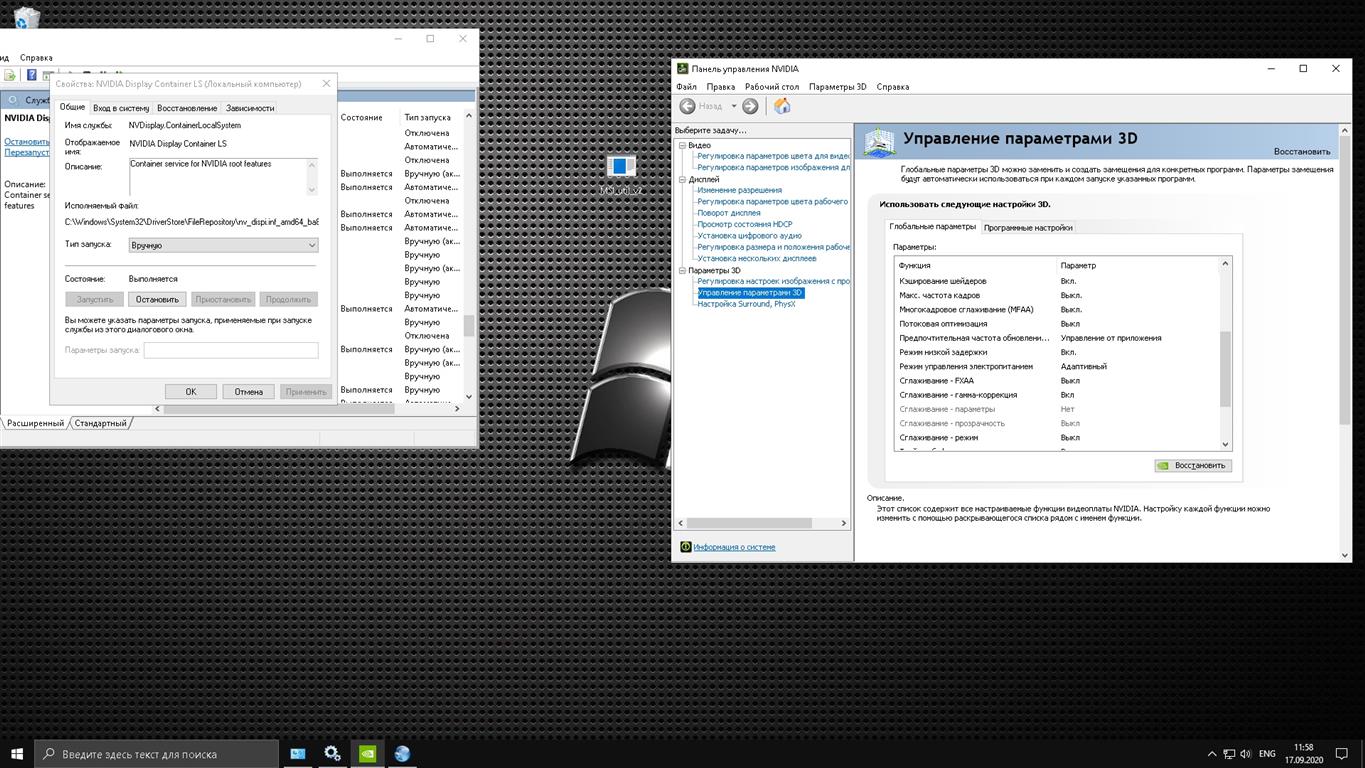Open the Восстановление tab in properties
The width and height of the screenshot is (1365, 768).
[x=187, y=108]
